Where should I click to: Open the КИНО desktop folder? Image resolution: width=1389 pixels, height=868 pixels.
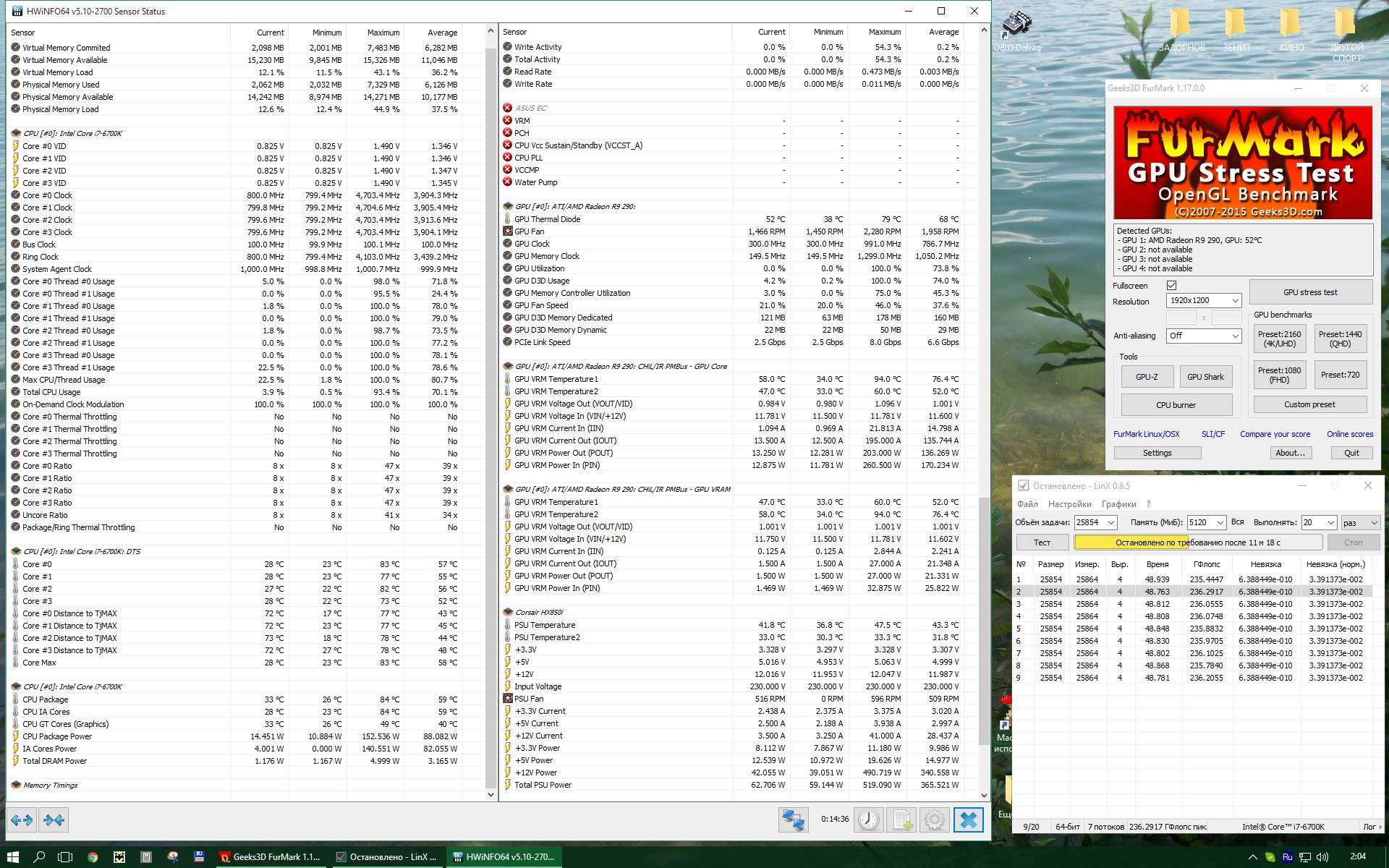coord(1291,31)
